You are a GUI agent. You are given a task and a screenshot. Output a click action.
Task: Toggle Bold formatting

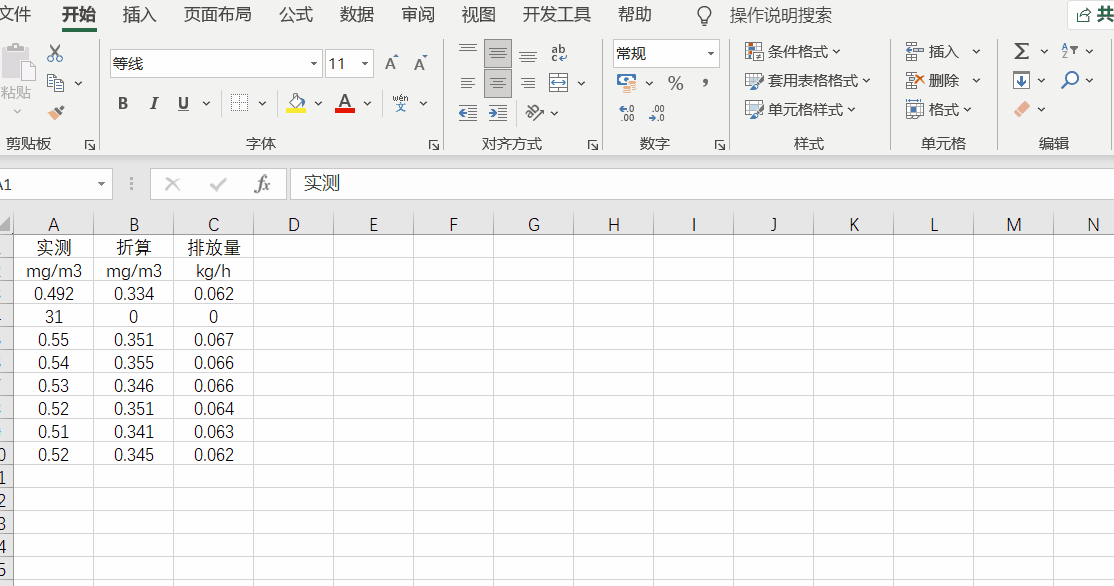[123, 103]
